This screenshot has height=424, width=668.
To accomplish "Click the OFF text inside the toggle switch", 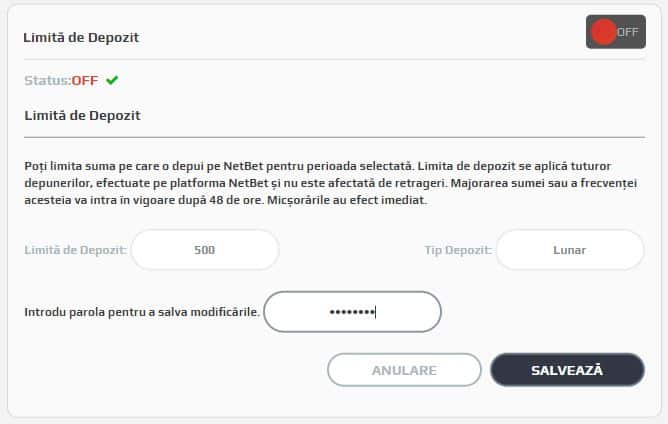I will [628, 32].
